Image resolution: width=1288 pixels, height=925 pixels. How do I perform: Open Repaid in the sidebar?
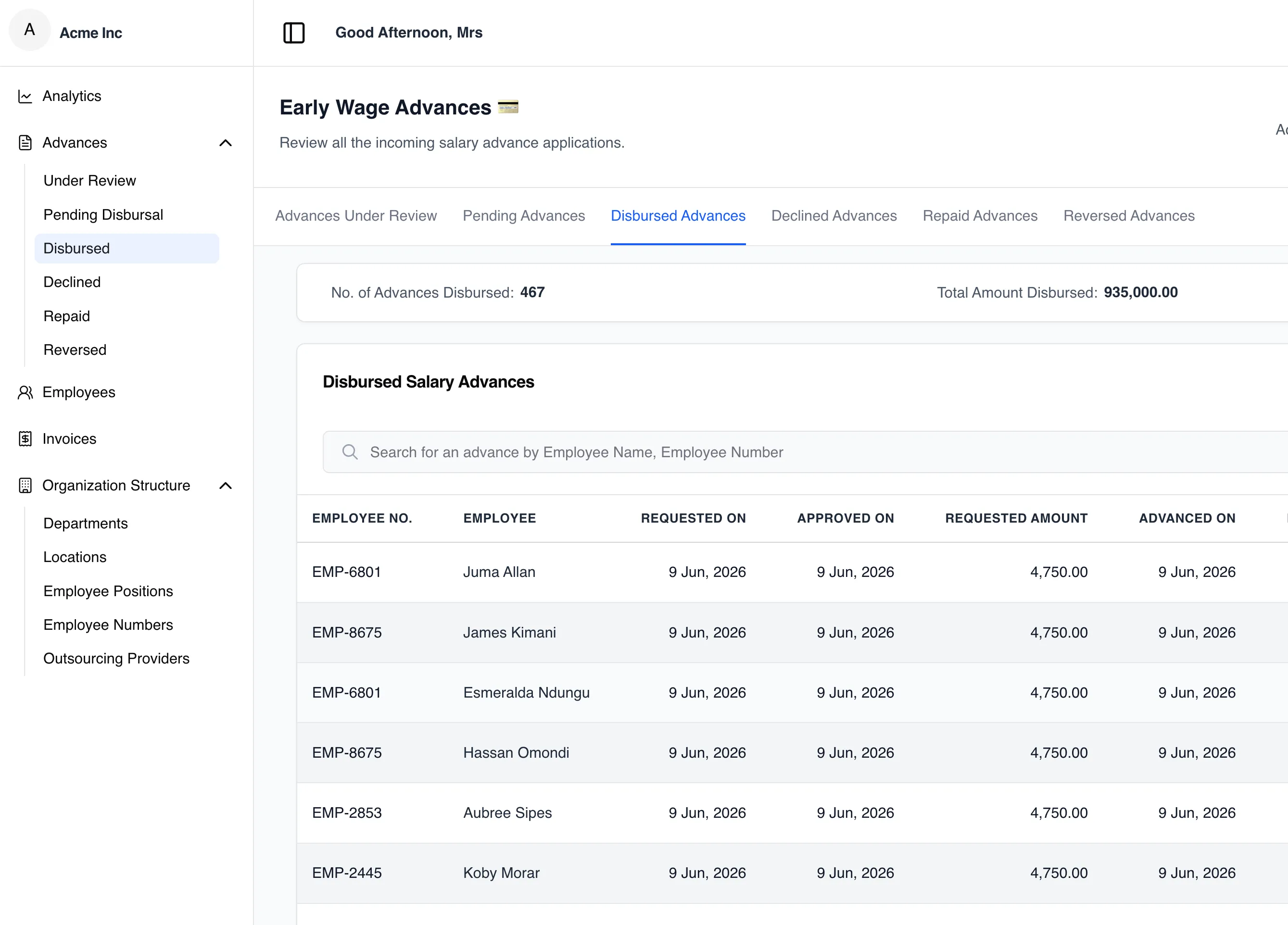(66, 316)
